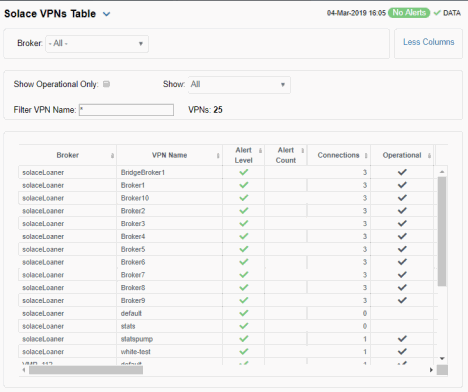Click the Alert Level column sort icon
This screenshot has height=392, width=468.
[260, 151]
